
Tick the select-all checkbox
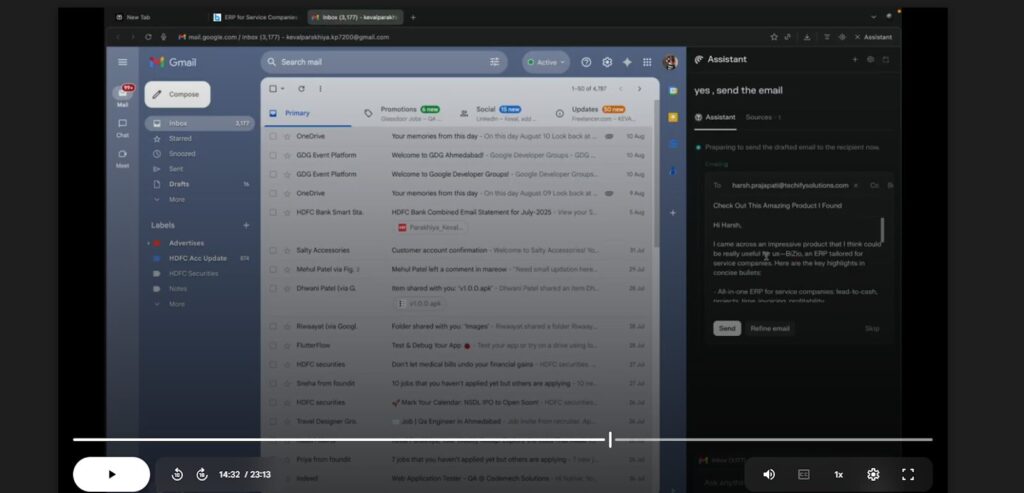(273, 89)
